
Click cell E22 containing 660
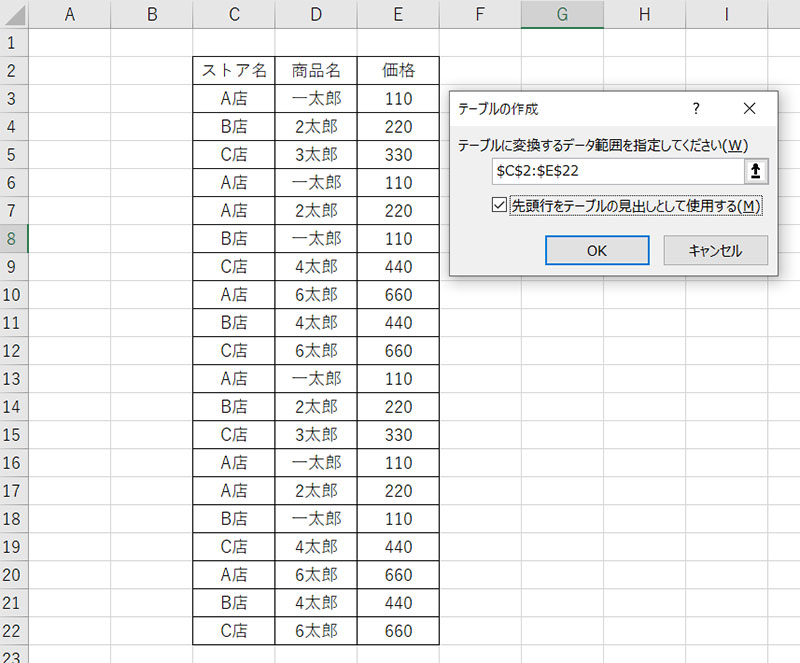[398, 631]
